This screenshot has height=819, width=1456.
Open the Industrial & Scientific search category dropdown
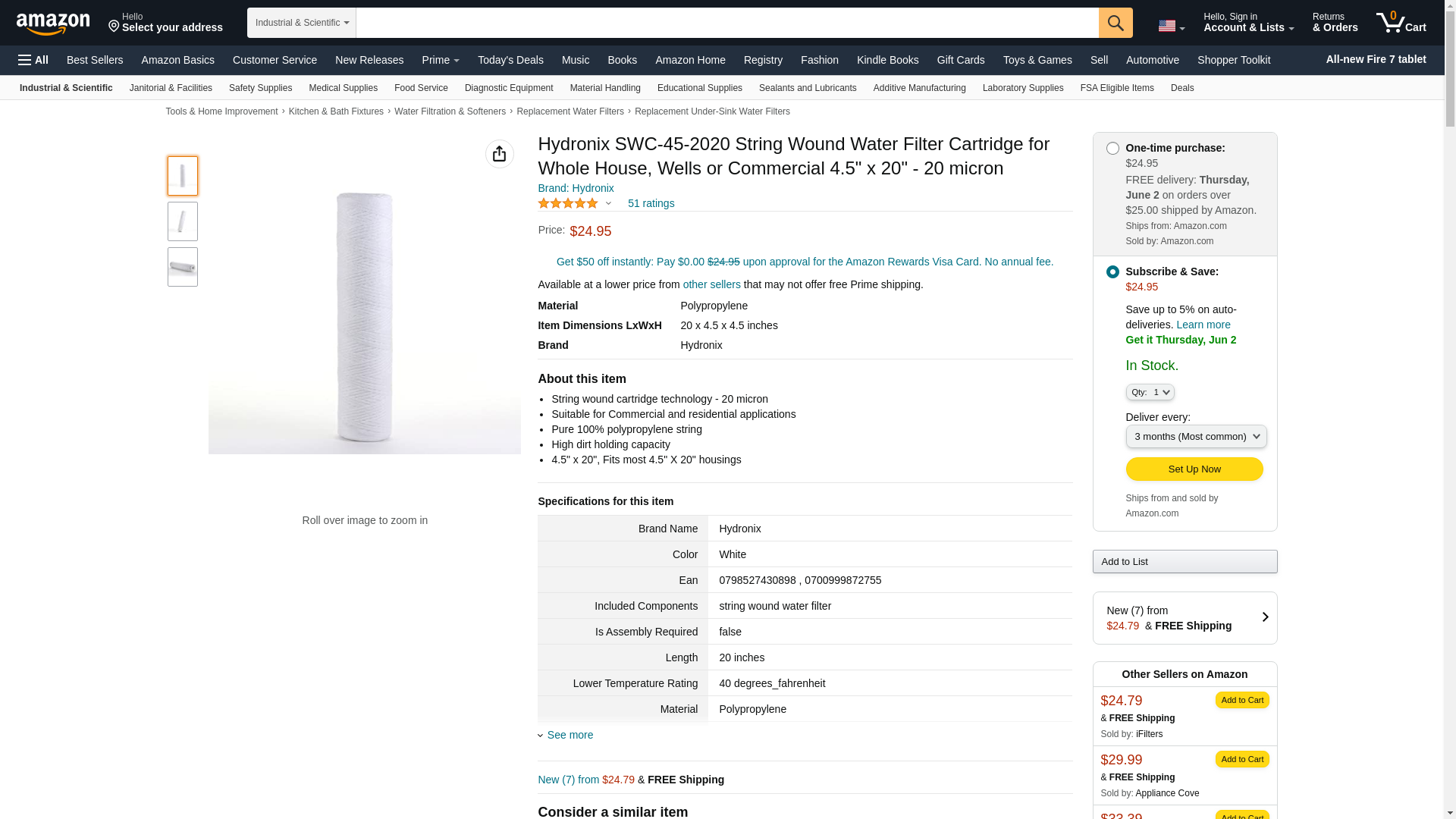(x=302, y=23)
